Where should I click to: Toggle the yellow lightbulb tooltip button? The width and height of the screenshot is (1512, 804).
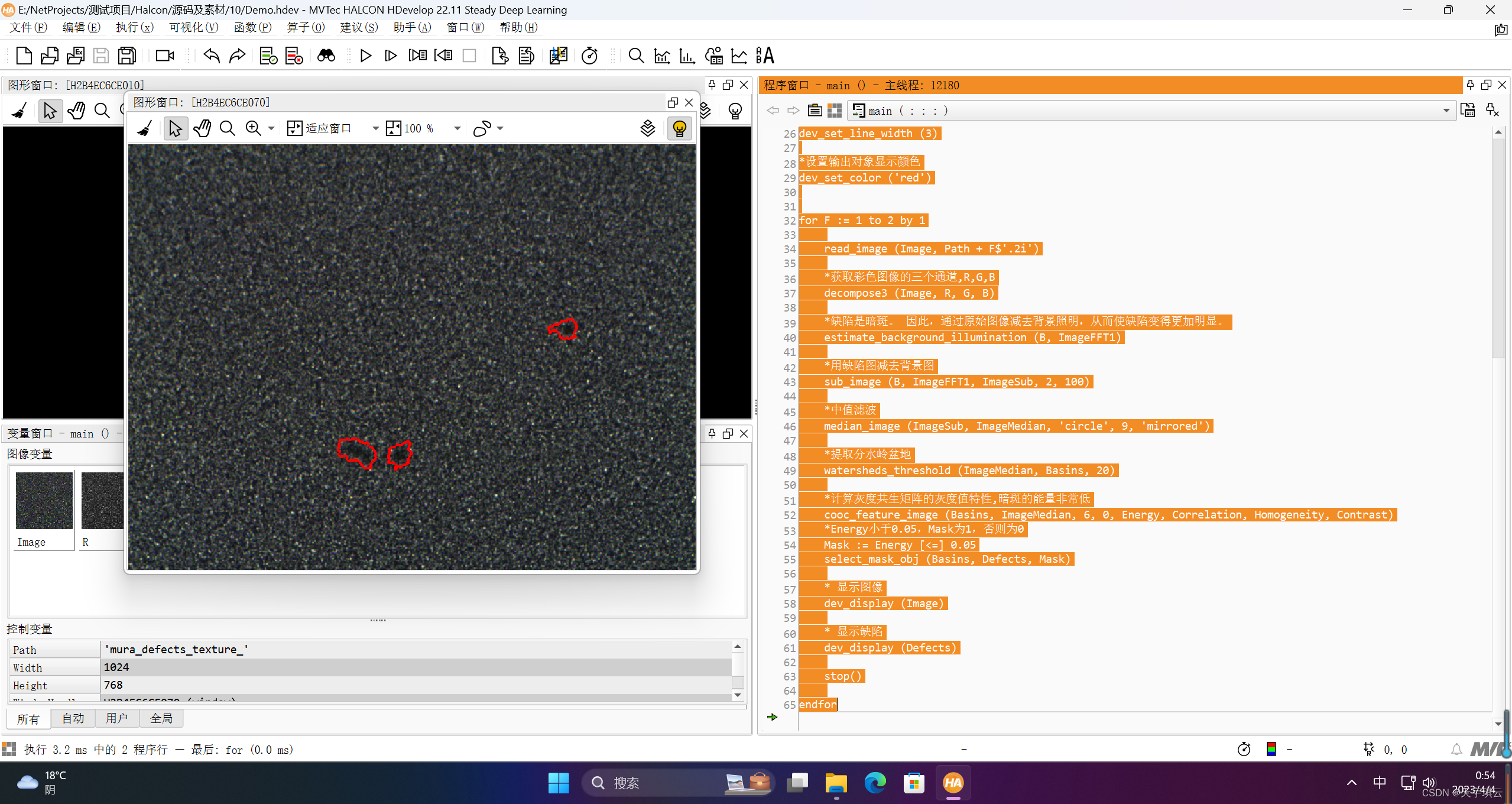coord(679,128)
